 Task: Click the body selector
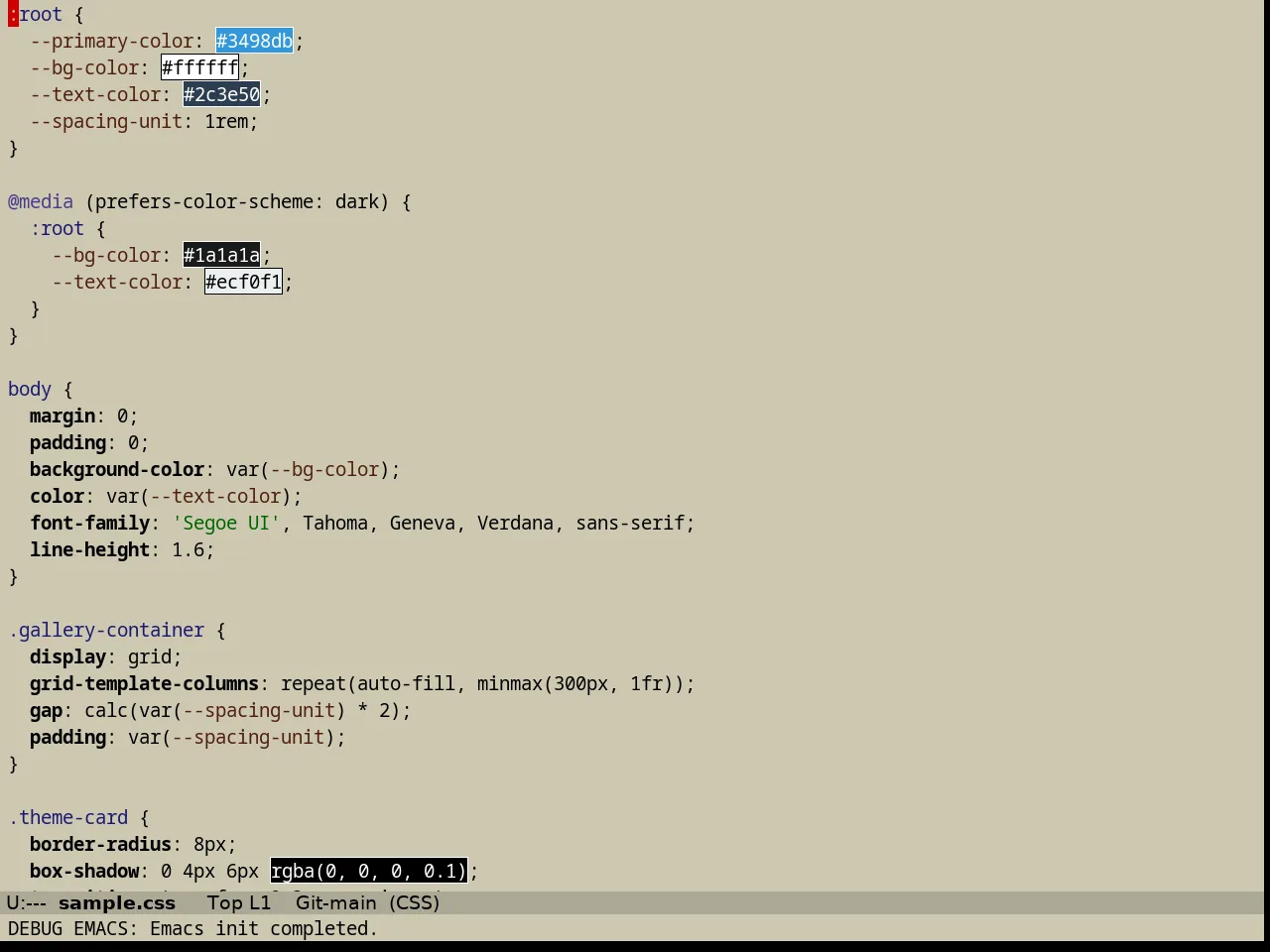point(30,389)
